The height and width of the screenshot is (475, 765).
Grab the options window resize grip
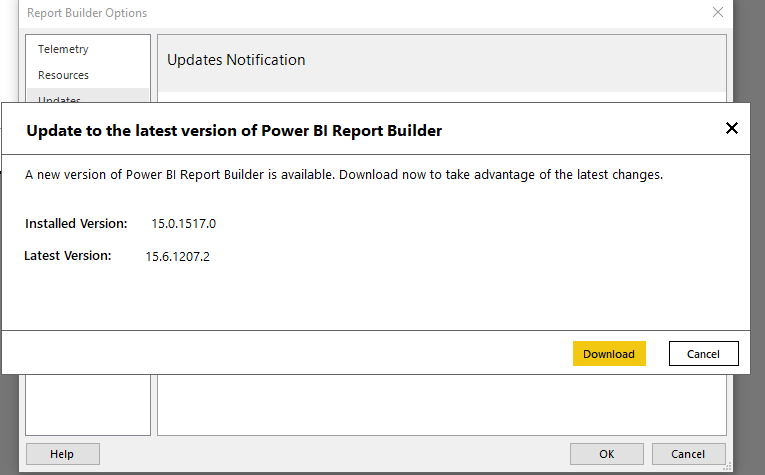[727, 466]
